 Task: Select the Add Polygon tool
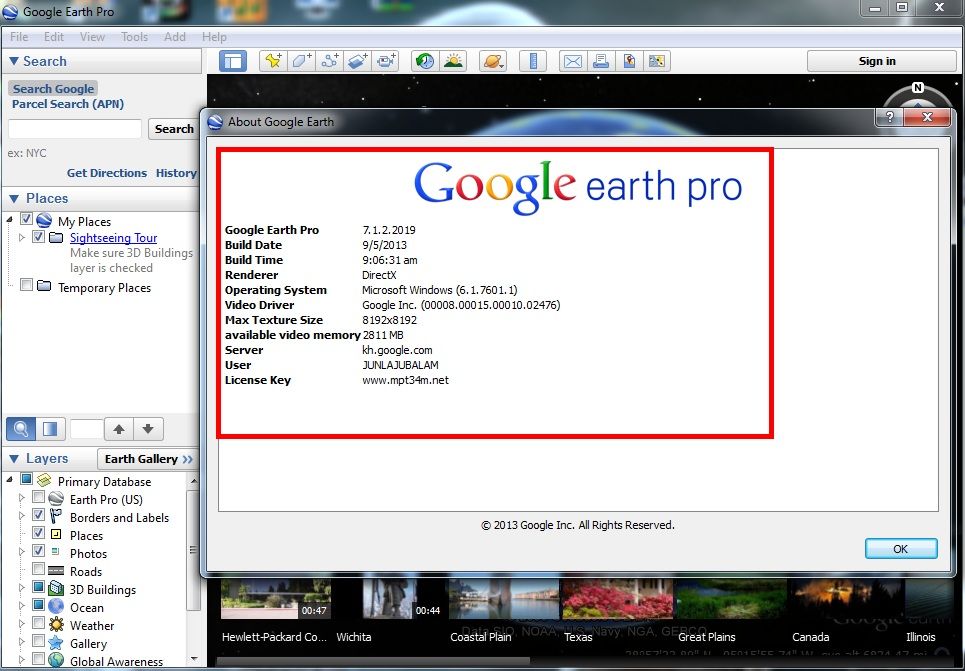(x=302, y=61)
